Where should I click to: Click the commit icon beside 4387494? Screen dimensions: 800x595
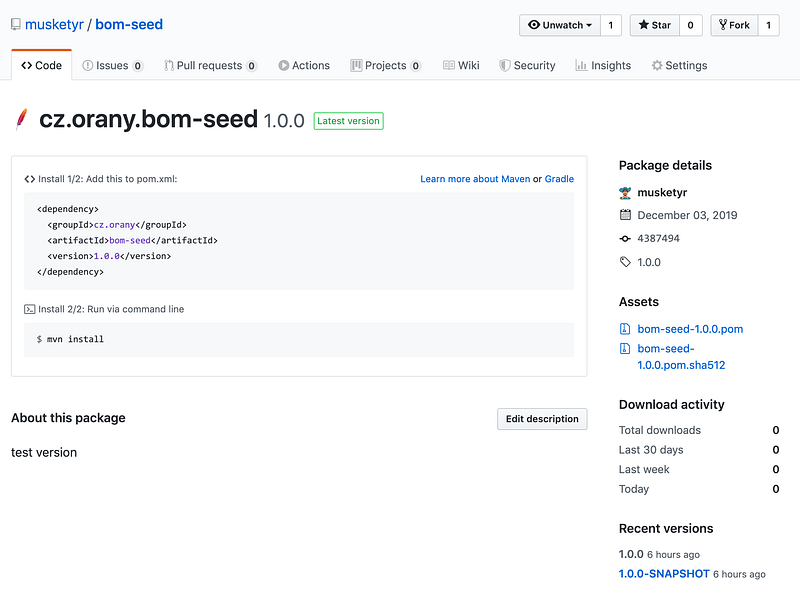click(625, 238)
